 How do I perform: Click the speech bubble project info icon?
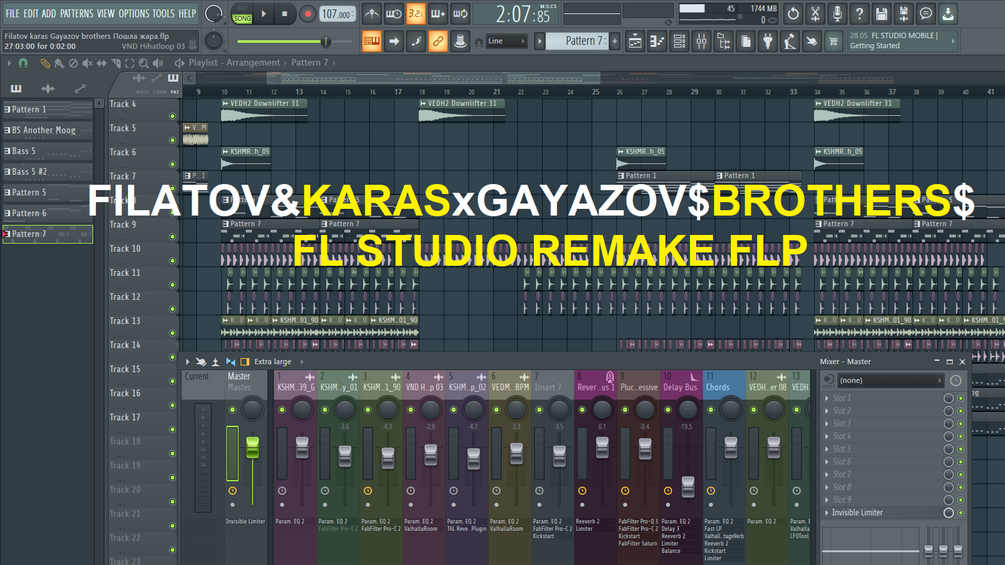tap(926, 13)
